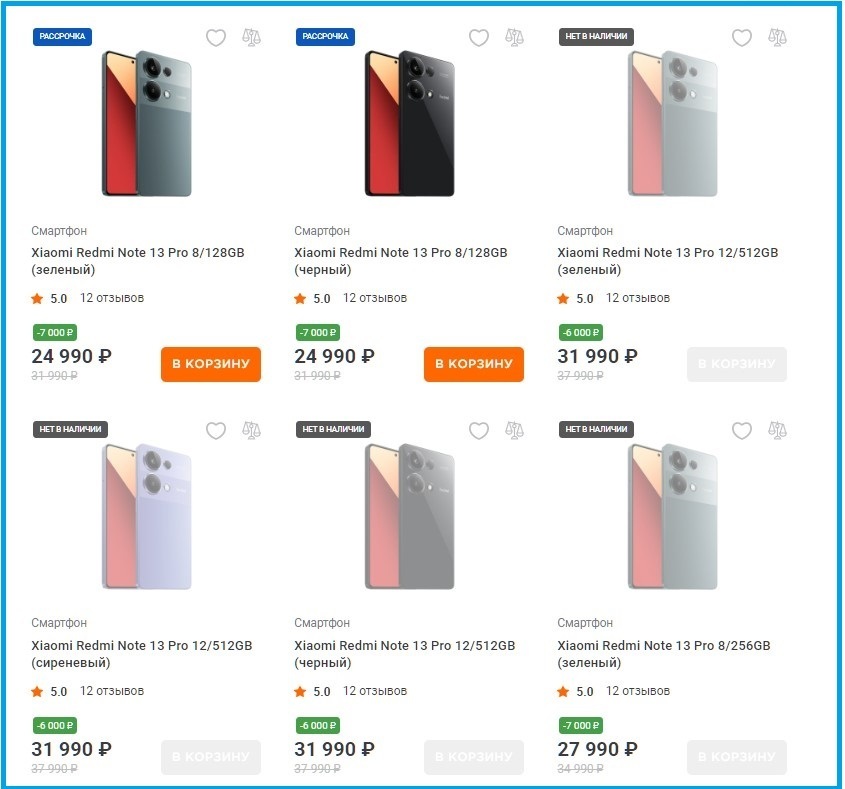Click compare icon on green 8/256GB phone

[x=777, y=431]
